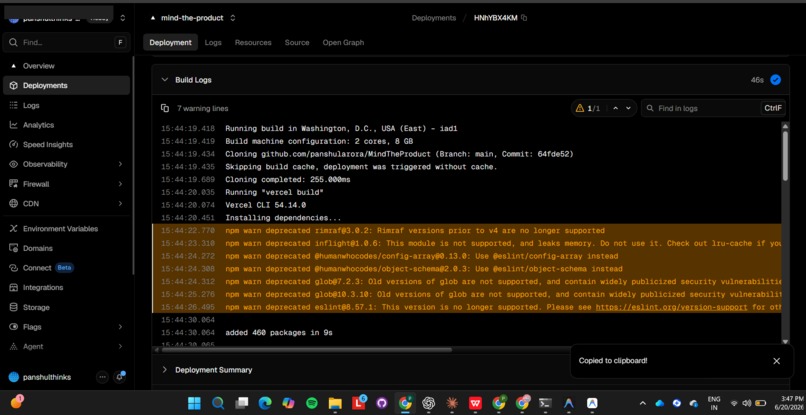Switch to the Logs tab
The width and height of the screenshot is (806, 415).
[213, 43]
